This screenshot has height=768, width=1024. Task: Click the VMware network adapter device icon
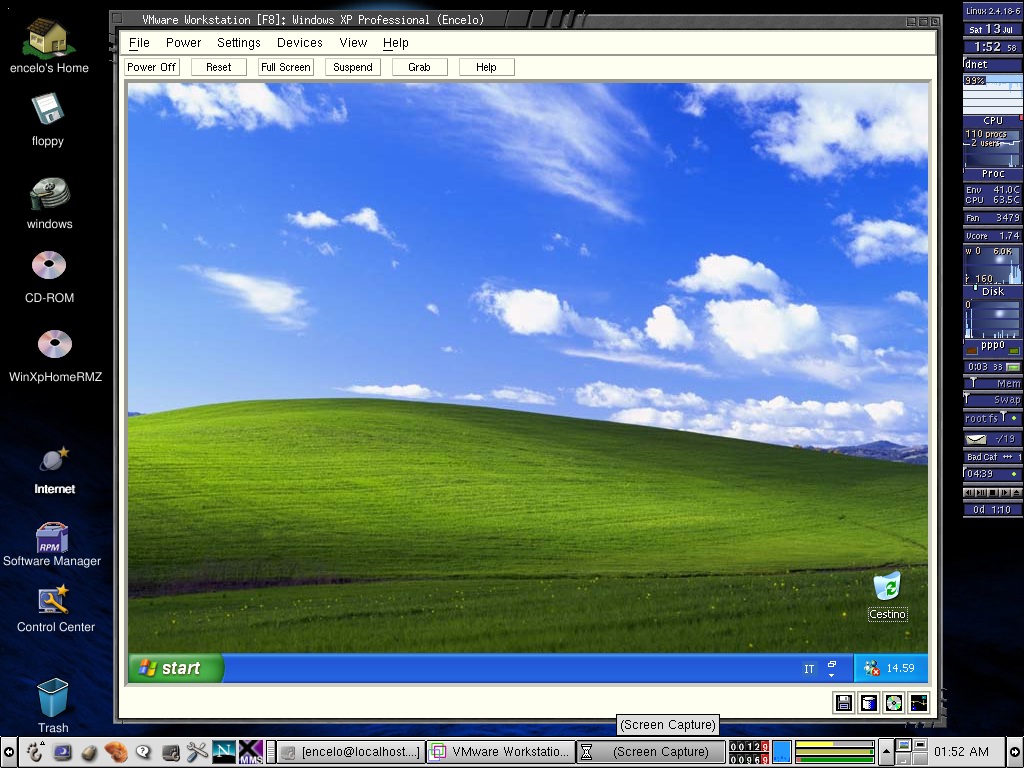918,703
